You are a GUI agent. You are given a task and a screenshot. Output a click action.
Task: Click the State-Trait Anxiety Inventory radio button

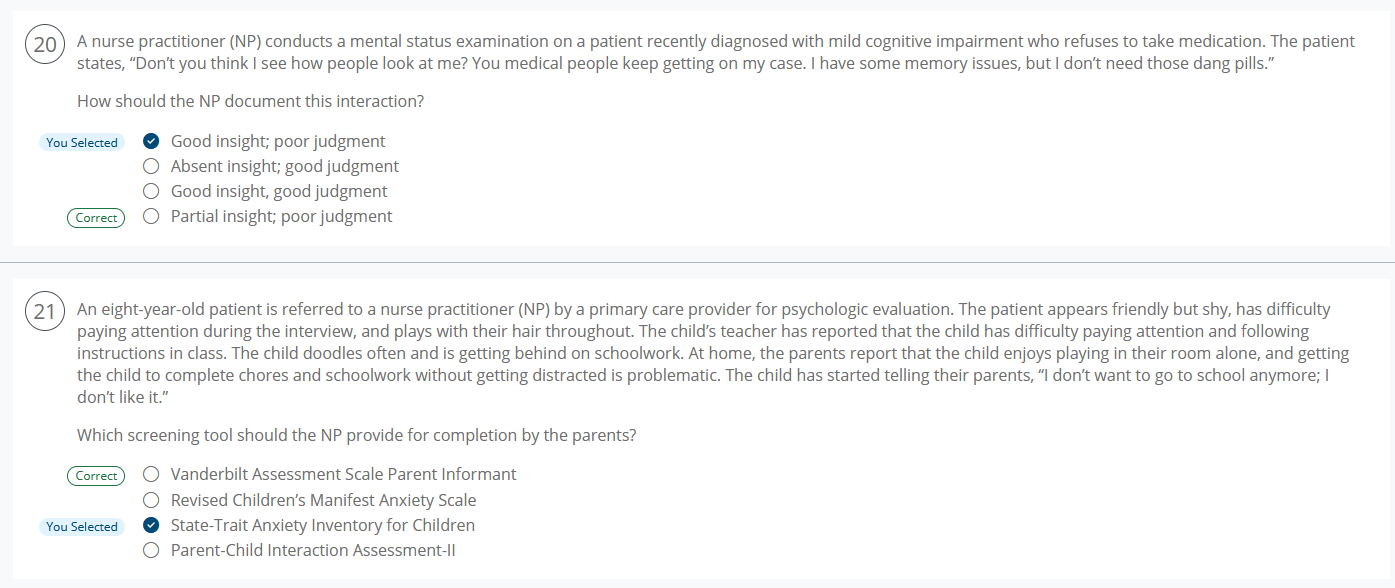click(x=151, y=525)
